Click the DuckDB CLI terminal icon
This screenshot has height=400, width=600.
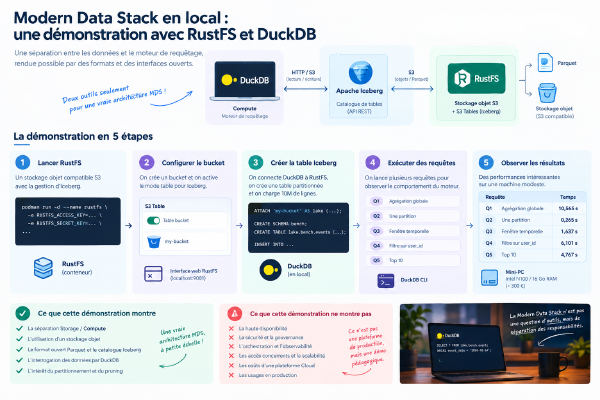click(x=385, y=281)
